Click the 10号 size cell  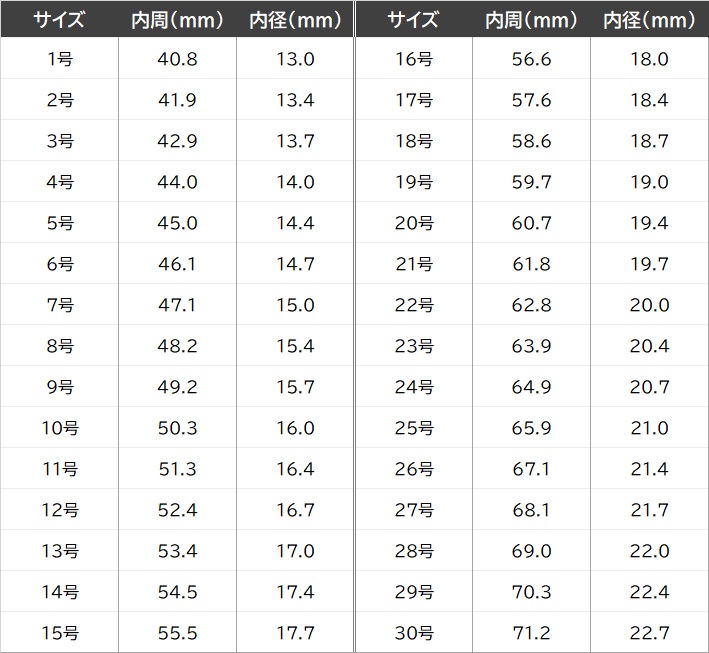pyautogui.click(x=60, y=428)
